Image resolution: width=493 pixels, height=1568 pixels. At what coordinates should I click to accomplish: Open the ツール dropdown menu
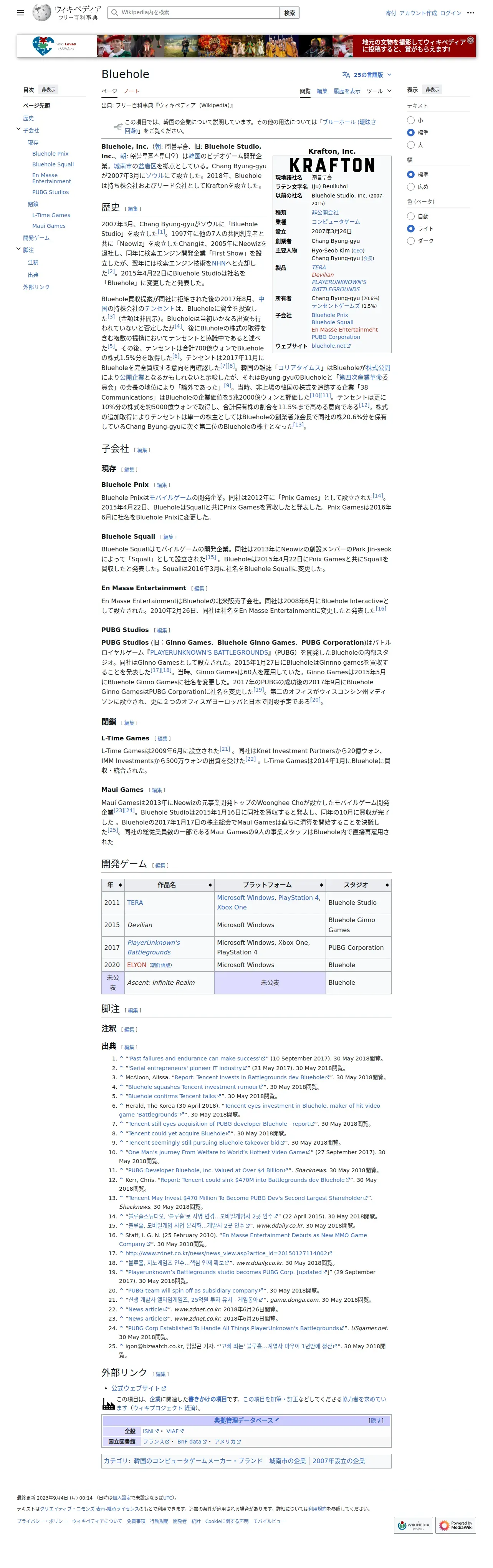379,91
